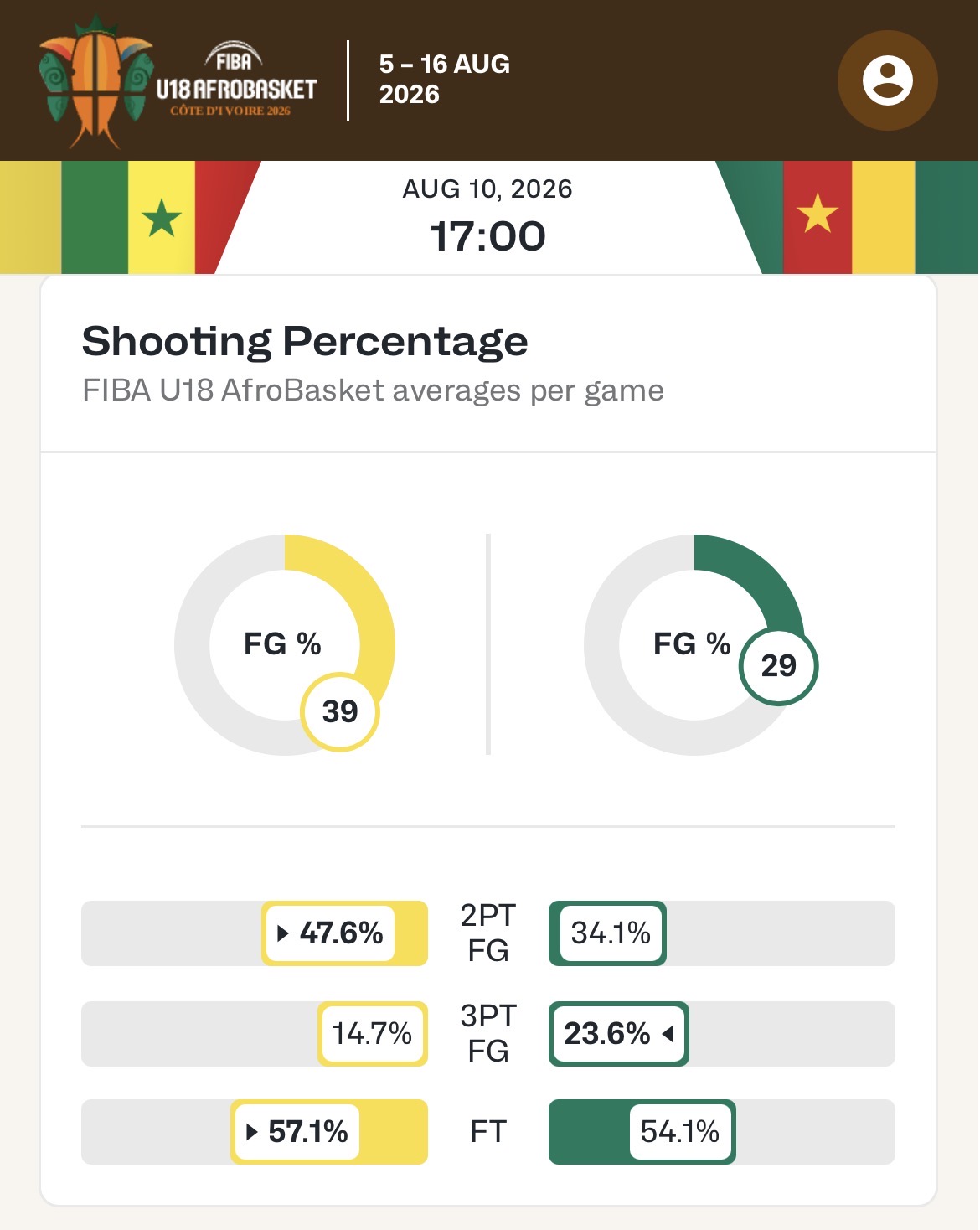Select the yellow 39 FG% badge

point(340,712)
